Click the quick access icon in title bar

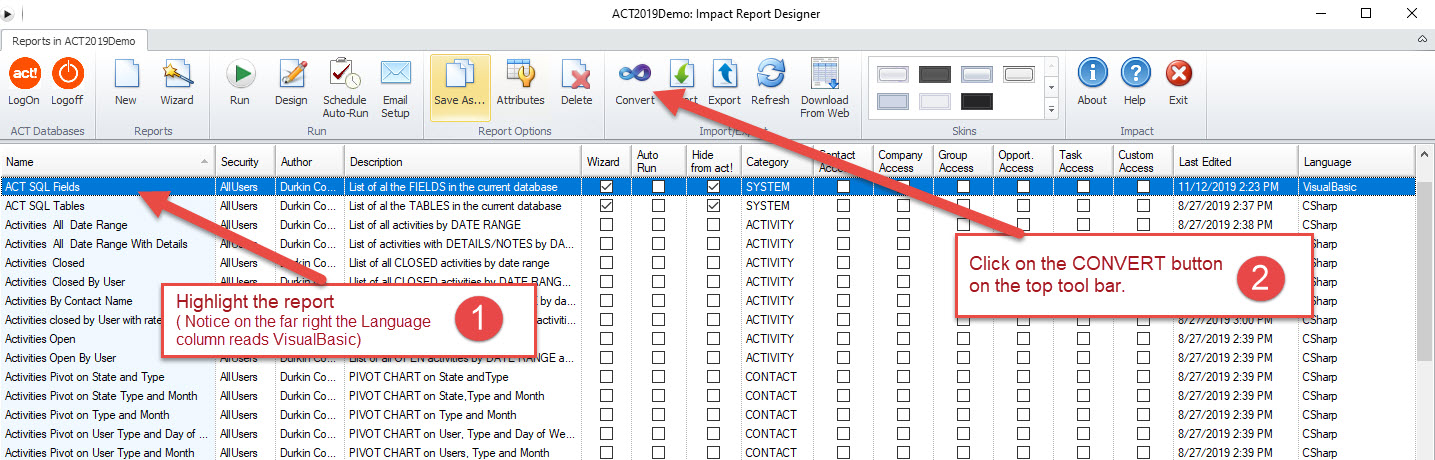click(x=9, y=14)
